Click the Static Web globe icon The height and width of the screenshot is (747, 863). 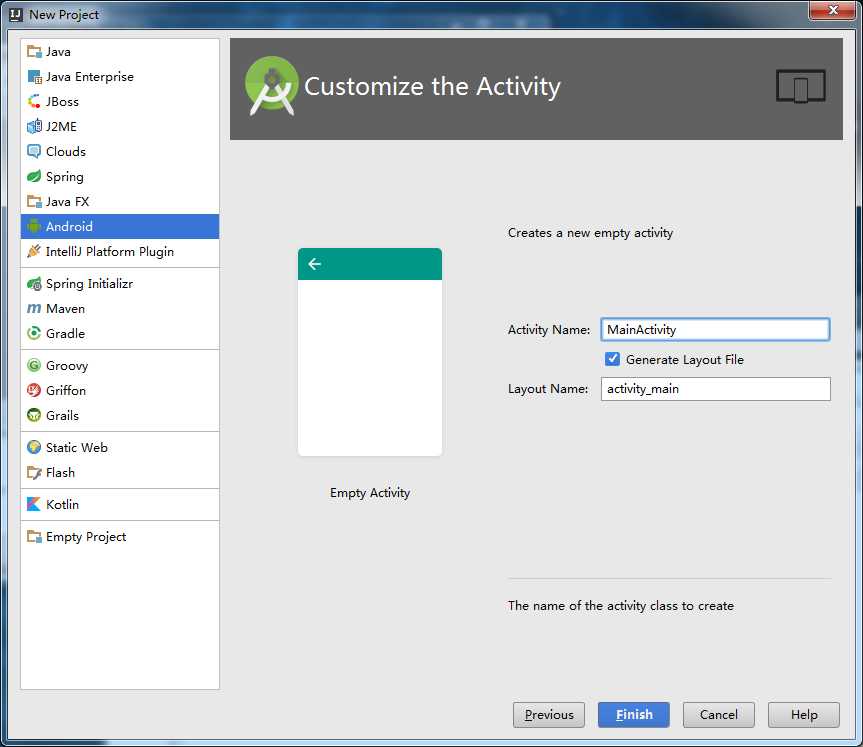pos(34,447)
